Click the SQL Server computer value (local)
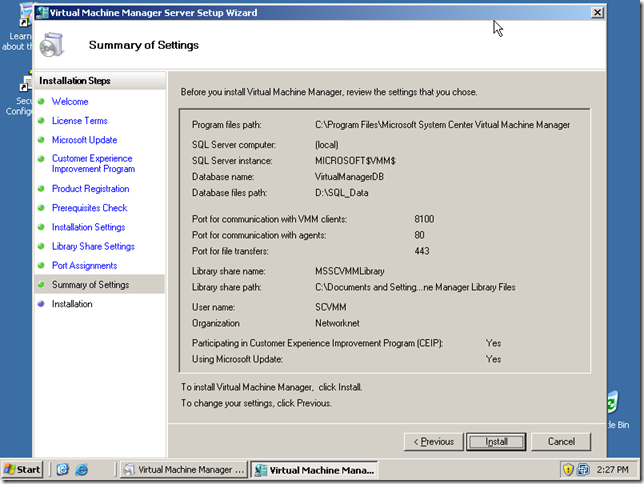The height and width of the screenshot is (484, 644). click(x=327, y=145)
